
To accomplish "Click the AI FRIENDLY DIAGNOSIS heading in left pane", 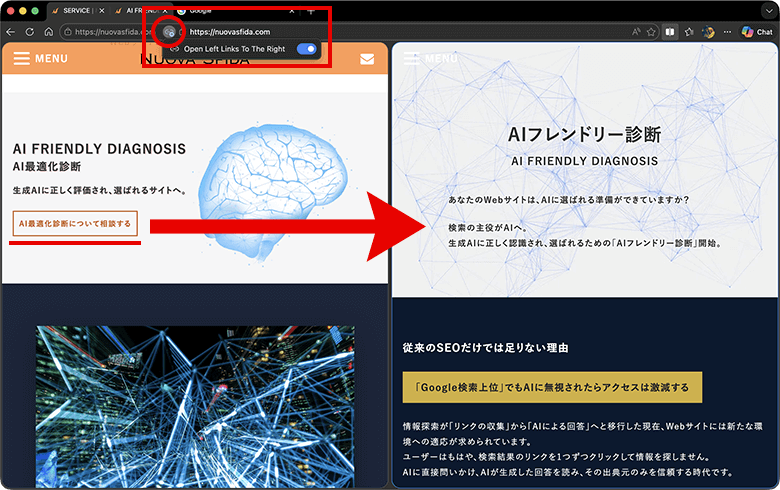I will 99,149.
